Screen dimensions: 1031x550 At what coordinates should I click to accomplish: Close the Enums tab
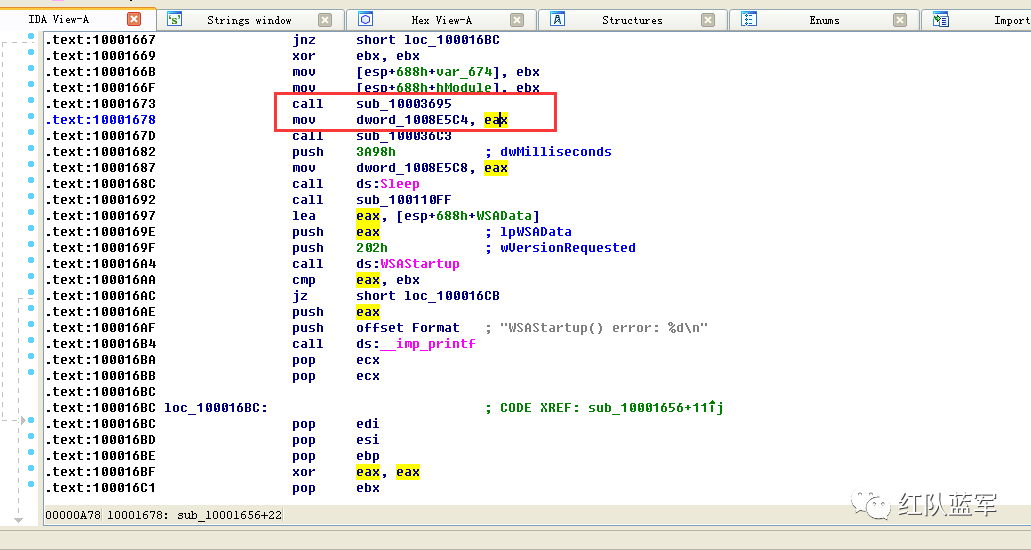(900, 20)
